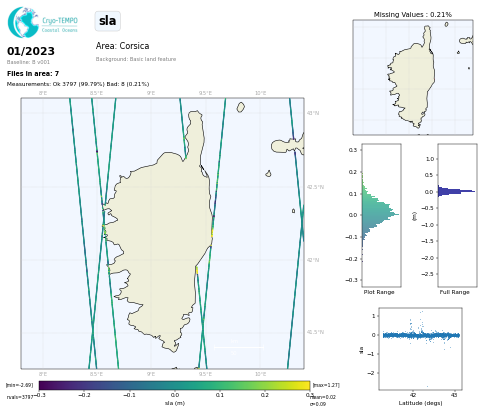The width and height of the screenshot is (492, 410).
Task: Click the min=-2.69 label beside colorbar
Action: 19,385
